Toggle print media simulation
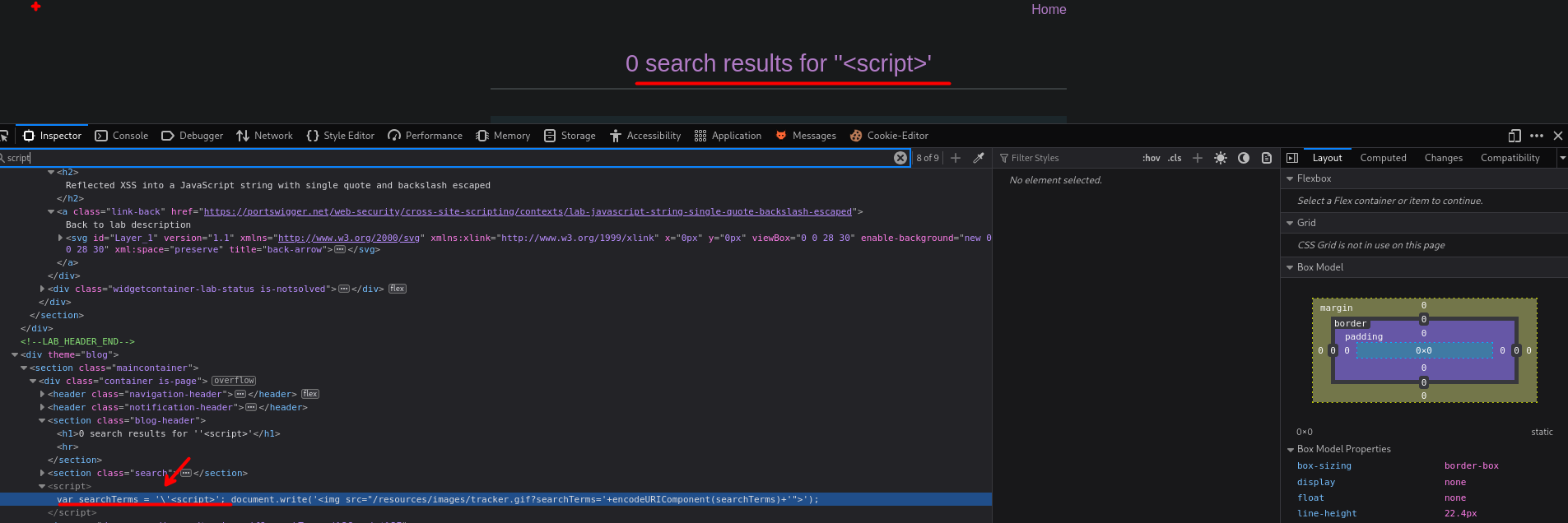 pyautogui.click(x=1267, y=158)
